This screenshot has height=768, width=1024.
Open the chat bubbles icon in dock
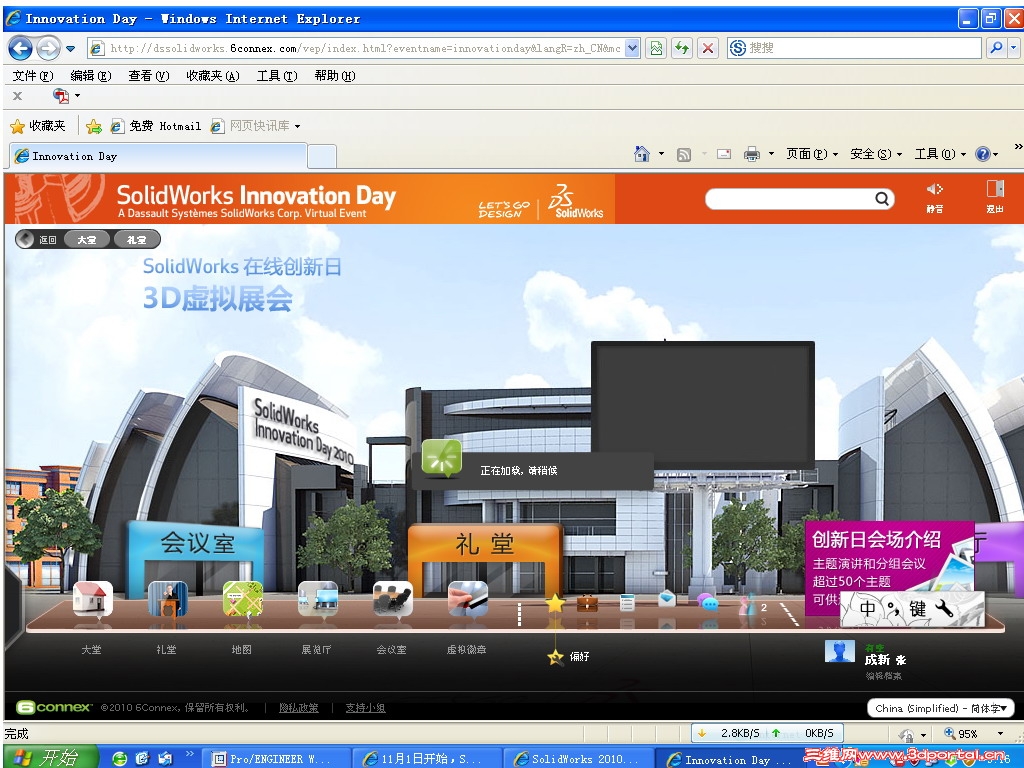pos(707,601)
